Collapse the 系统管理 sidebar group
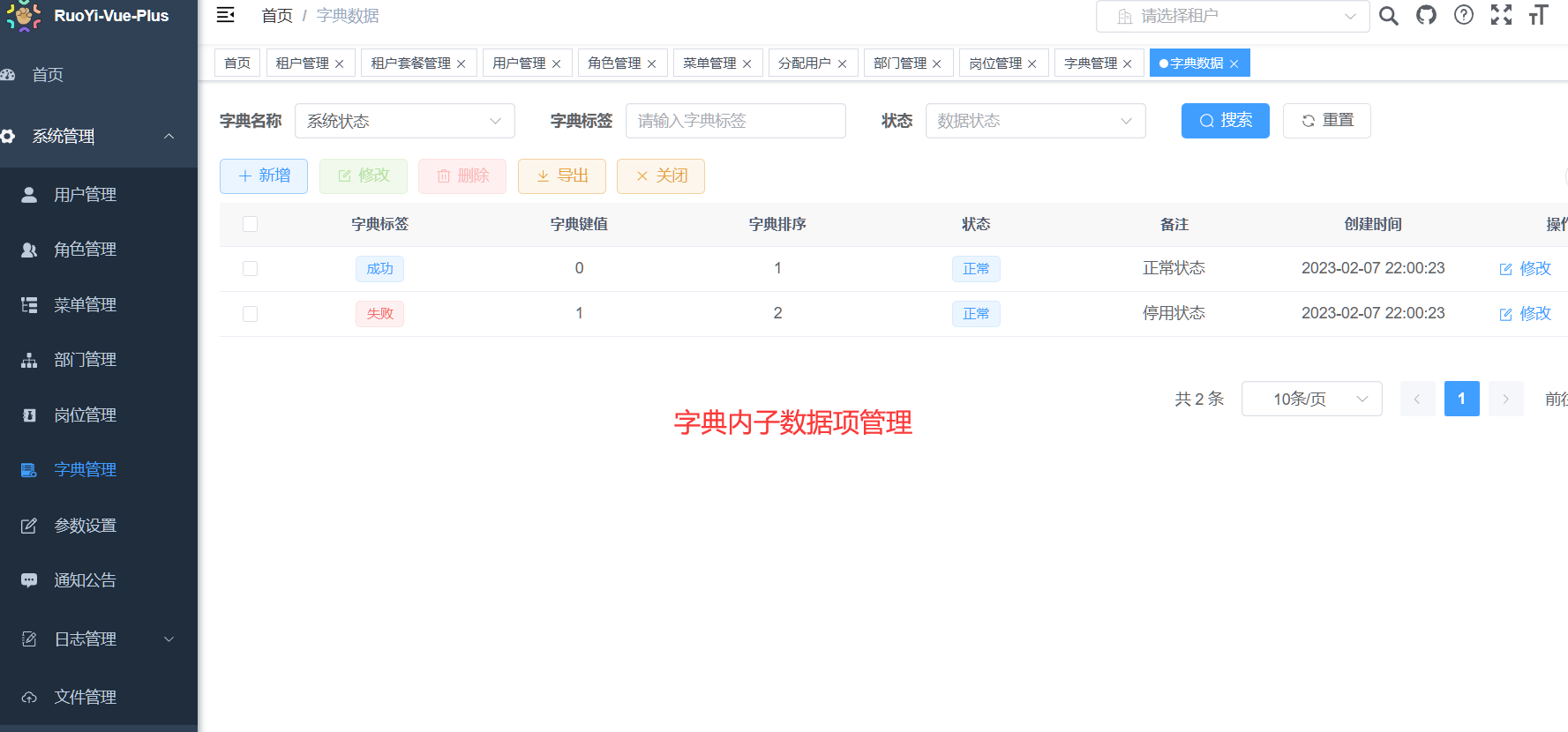1568x732 pixels. 99,136
